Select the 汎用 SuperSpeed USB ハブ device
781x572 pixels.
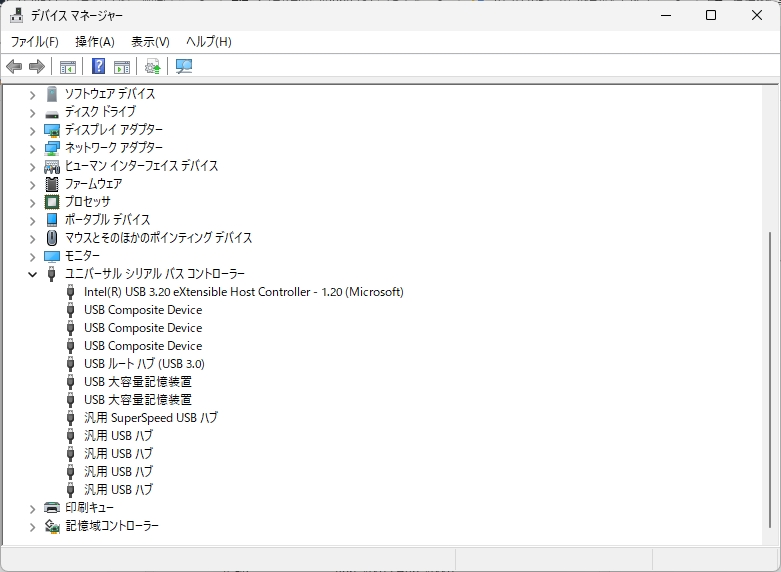(150, 418)
